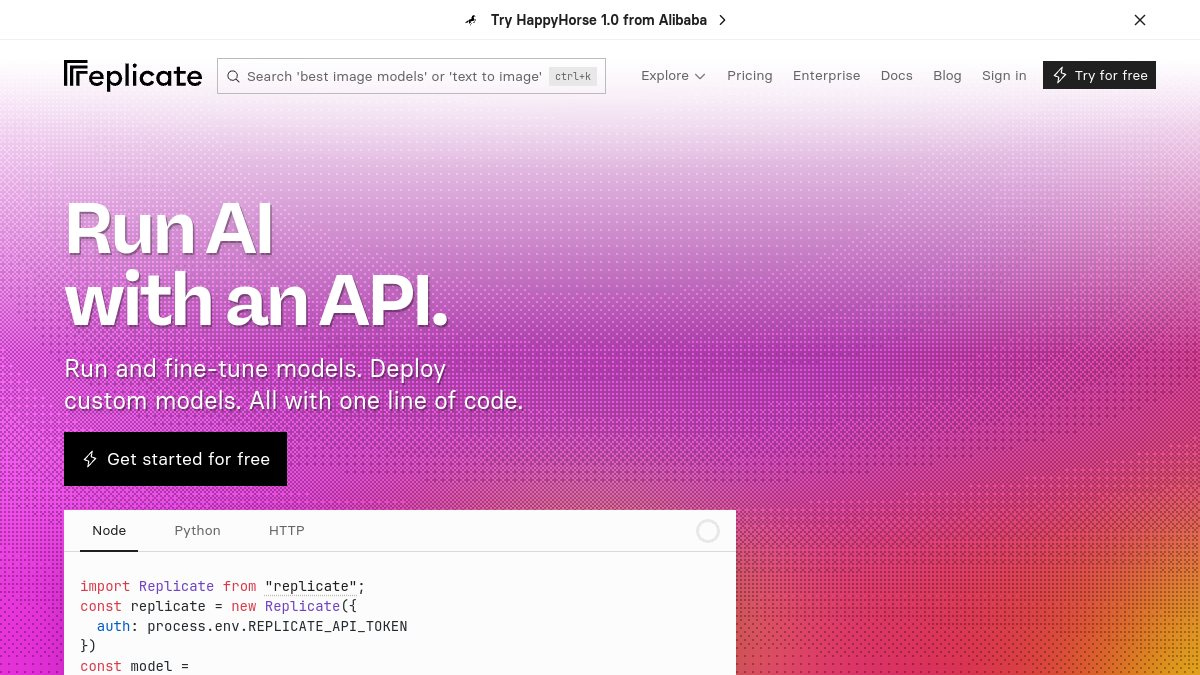The width and height of the screenshot is (1200, 675).
Task: Click the "const replicate = new Replicate" line
Action: pos(218,606)
